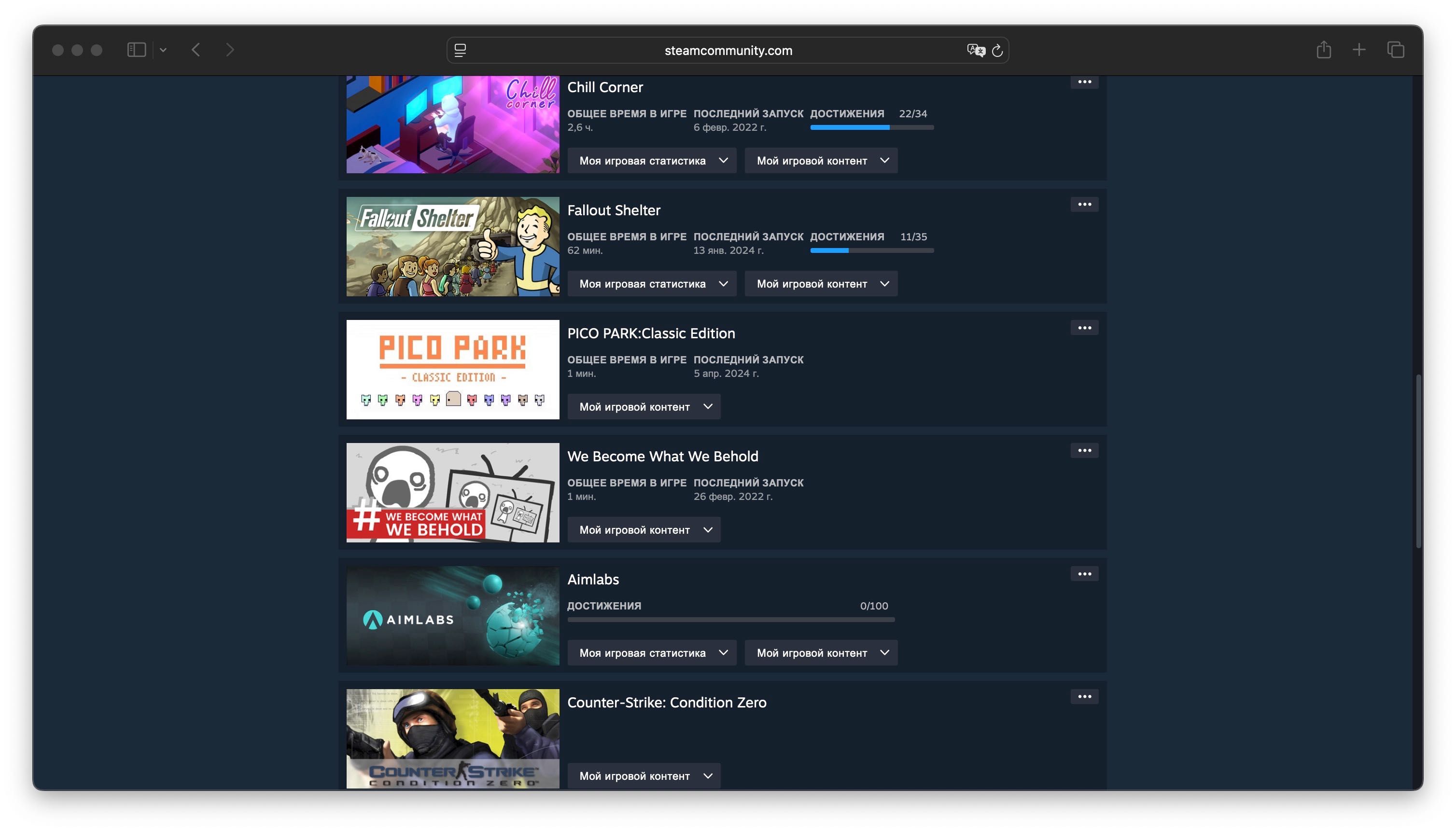
Task: Expand Chill Corner 'Моя игровая статистика' dropdown
Action: (652, 160)
